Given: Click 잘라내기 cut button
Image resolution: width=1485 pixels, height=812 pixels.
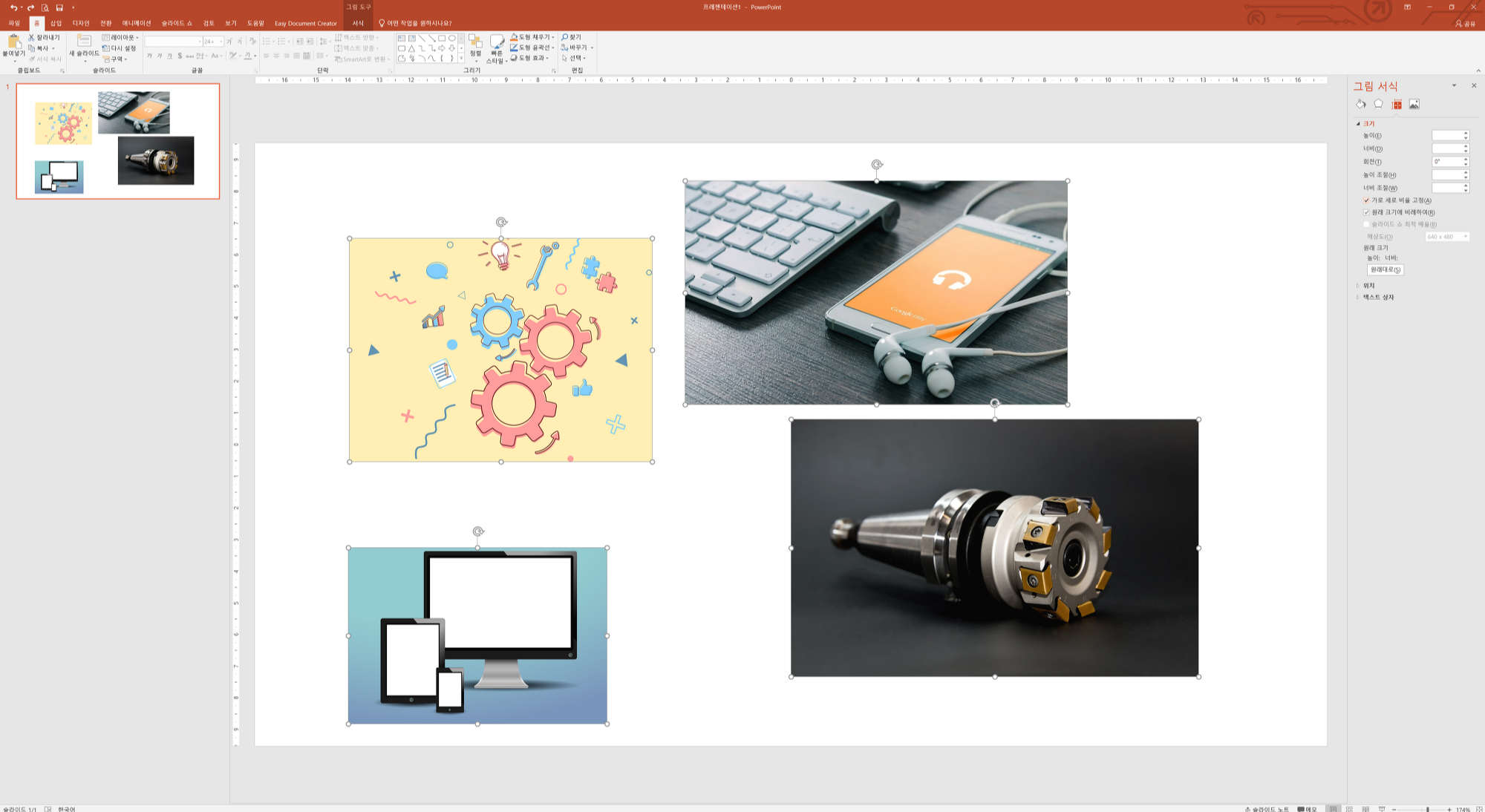Looking at the screenshot, I should 44,37.
